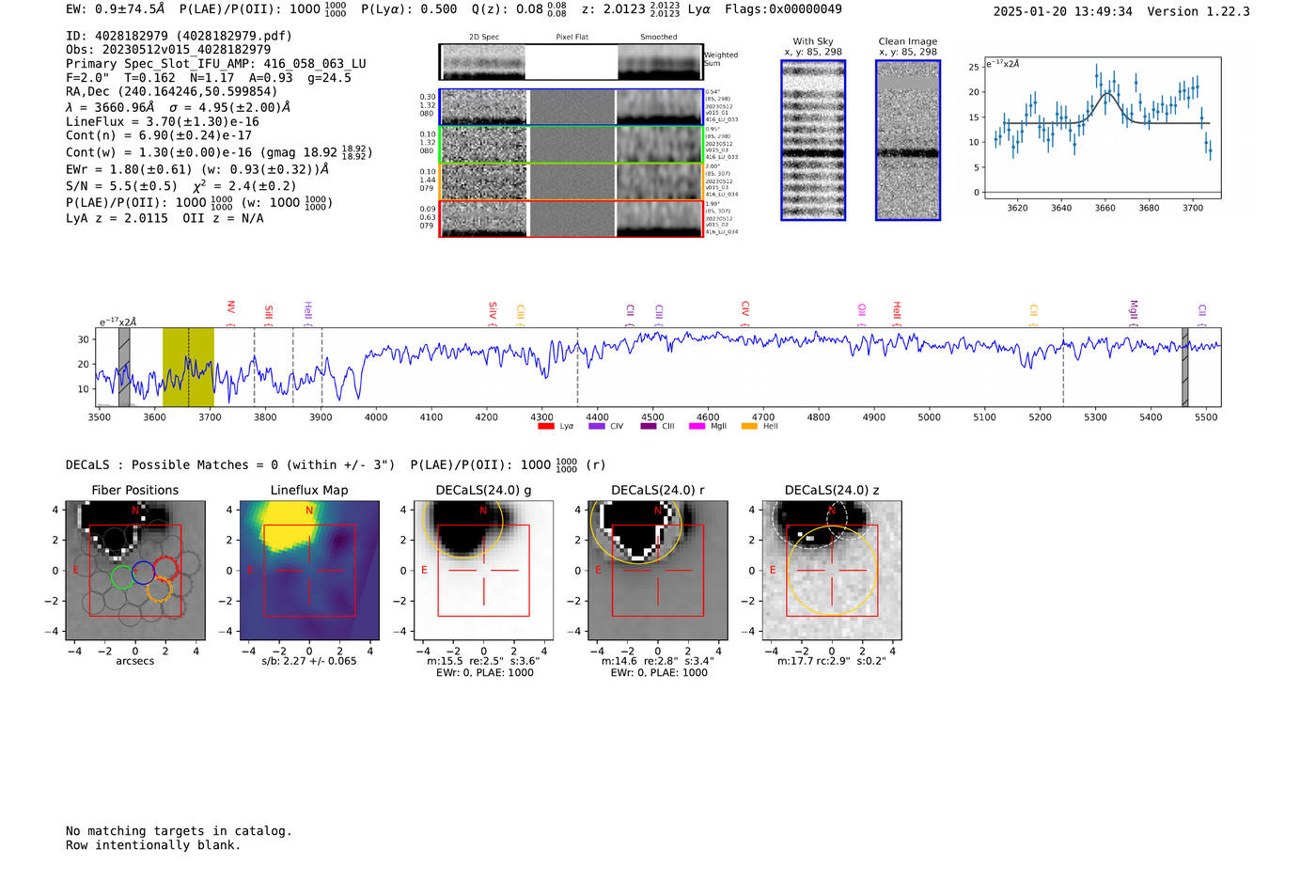Open the DECaLS(24.0) g image
Viewport: 1316px width, 896px height.
click(x=483, y=570)
